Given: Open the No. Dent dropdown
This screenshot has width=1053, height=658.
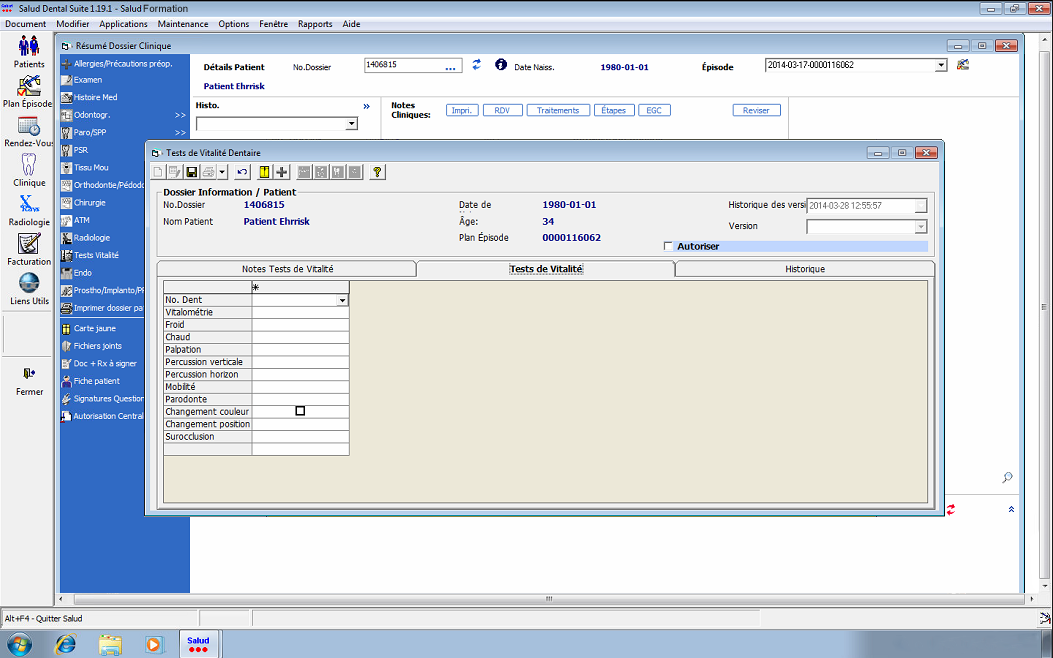Looking at the screenshot, I should tap(342, 300).
